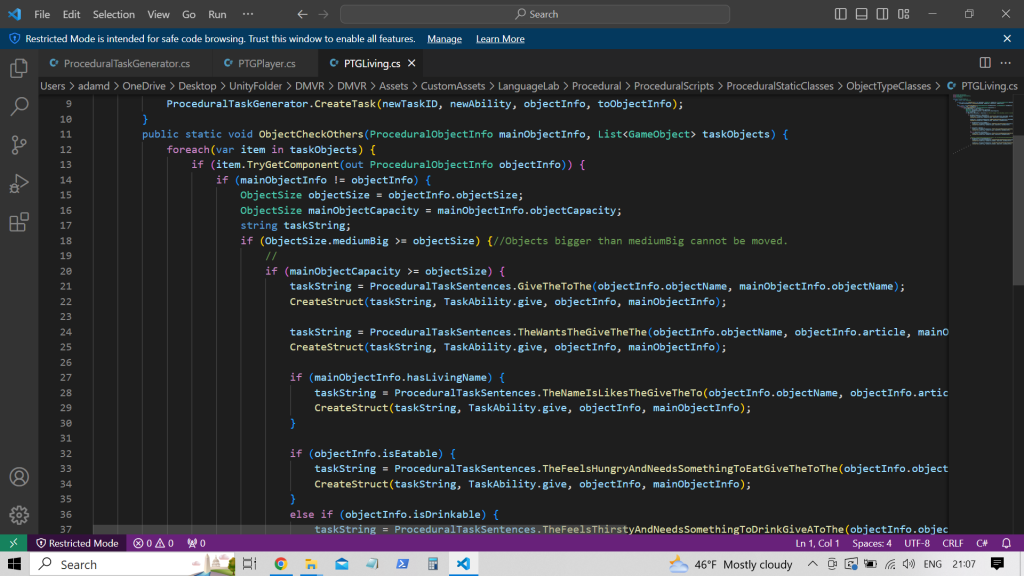Open the Selection menu

(x=113, y=14)
